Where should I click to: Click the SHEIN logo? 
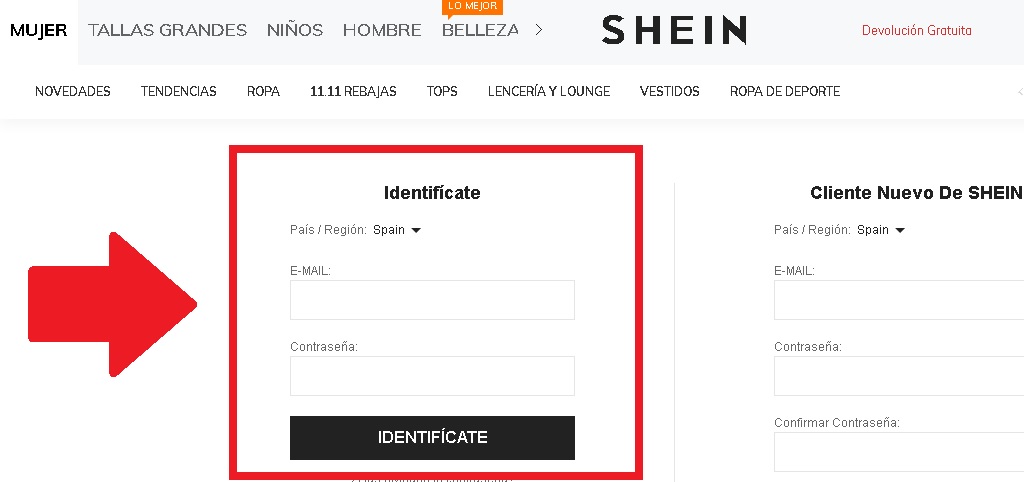tap(673, 30)
